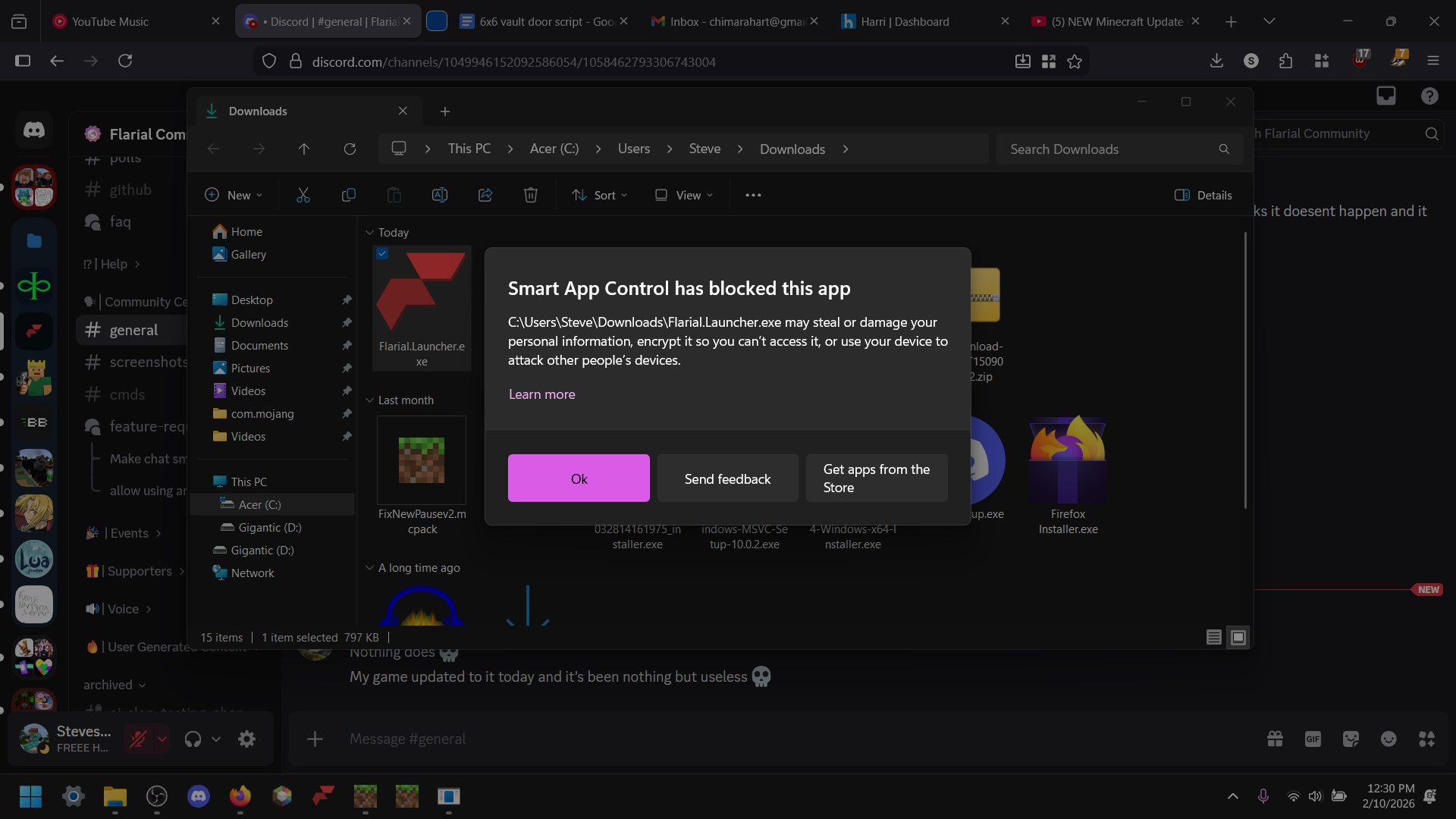Open Documents in navigation pane
Screen dimensions: 1456x819
[259, 346]
